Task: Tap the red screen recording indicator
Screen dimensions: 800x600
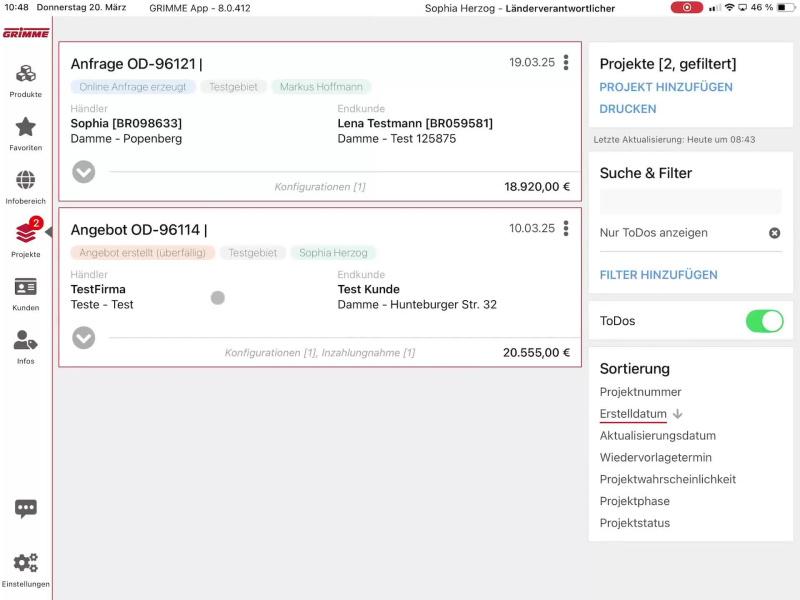Action: (x=686, y=8)
